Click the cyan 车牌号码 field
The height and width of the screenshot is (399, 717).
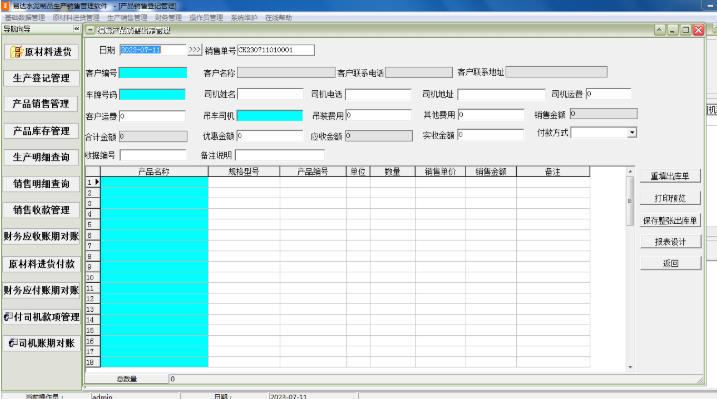point(152,95)
